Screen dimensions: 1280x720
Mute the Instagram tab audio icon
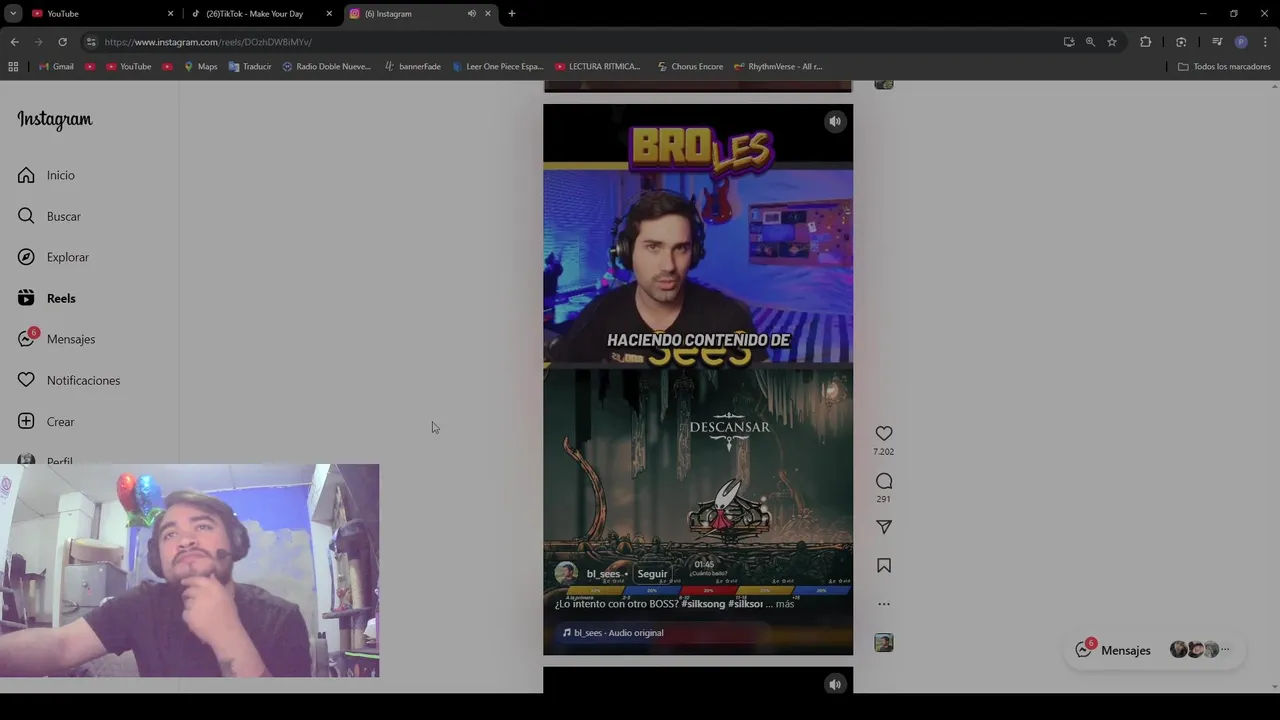pyautogui.click(x=471, y=14)
